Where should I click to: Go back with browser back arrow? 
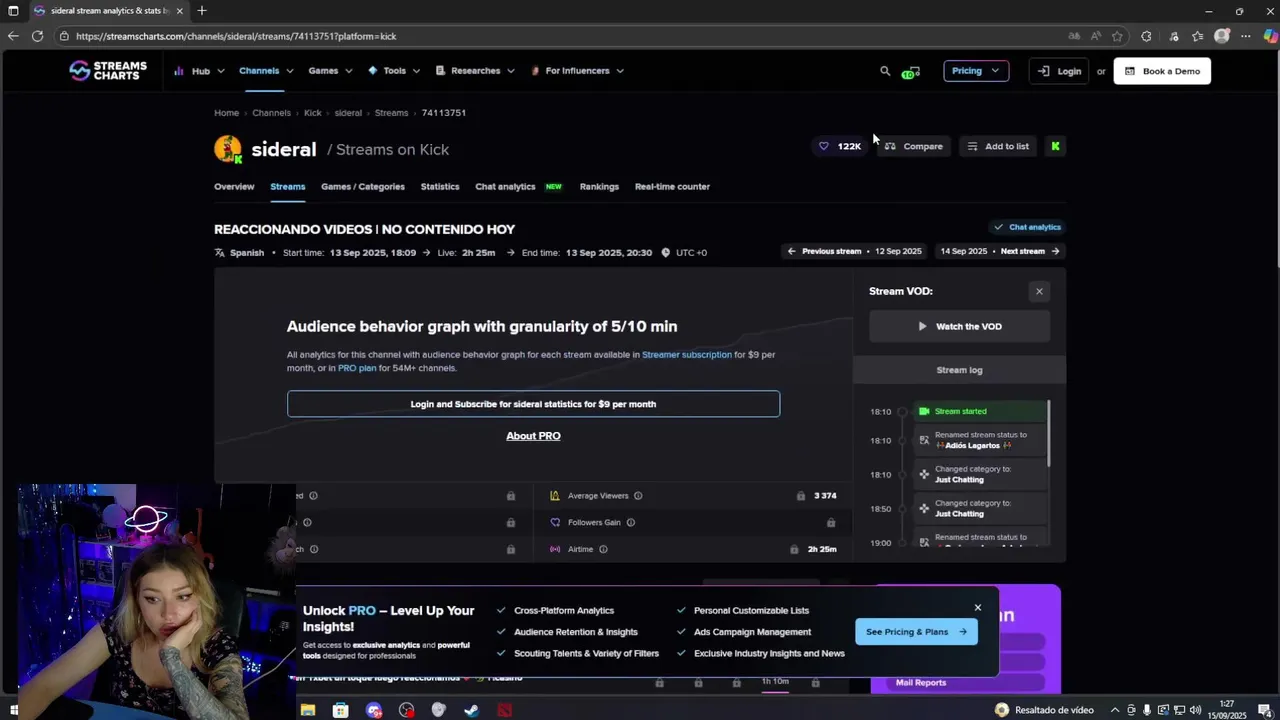pyautogui.click(x=13, y=36)
